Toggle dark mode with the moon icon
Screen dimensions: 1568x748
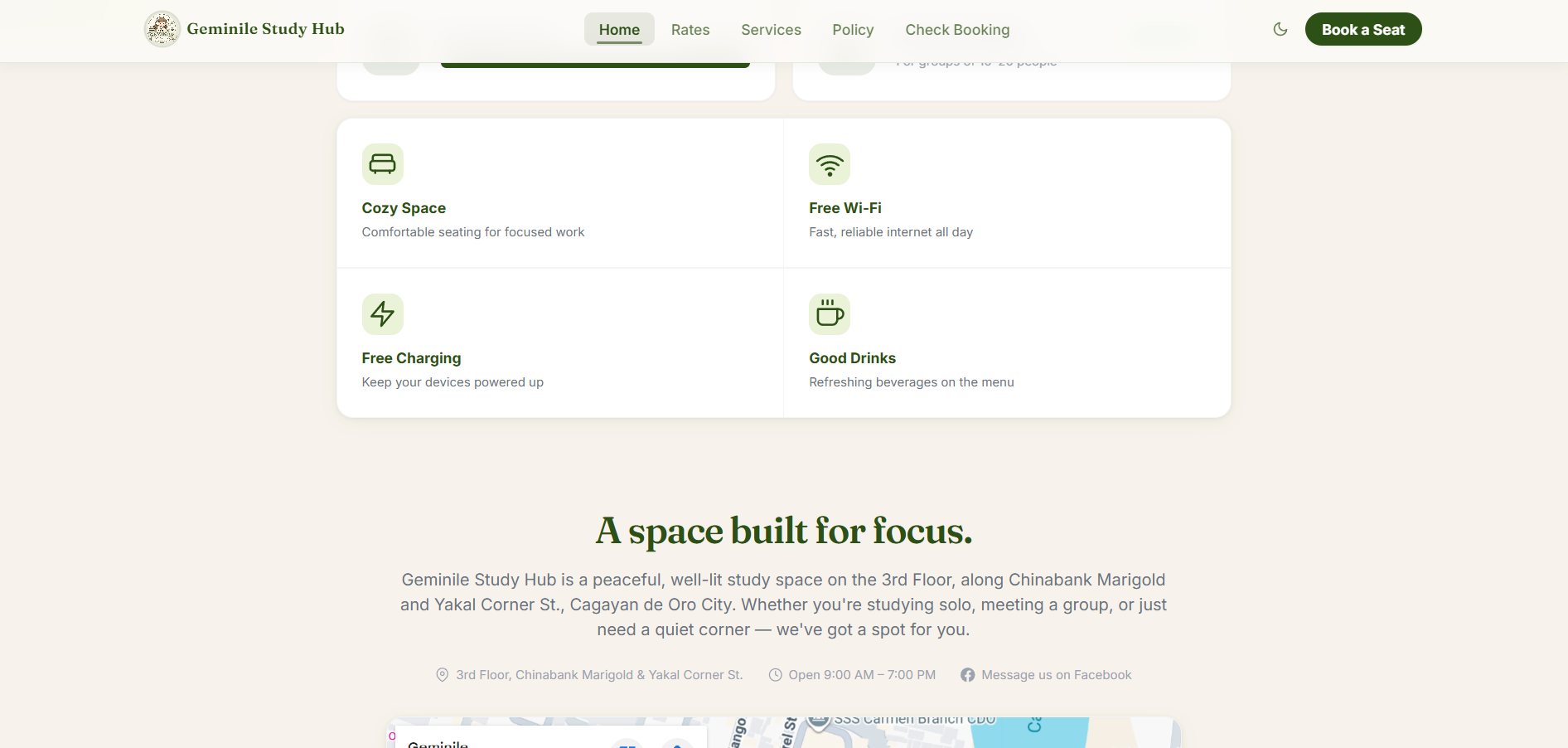(1280, 29)
